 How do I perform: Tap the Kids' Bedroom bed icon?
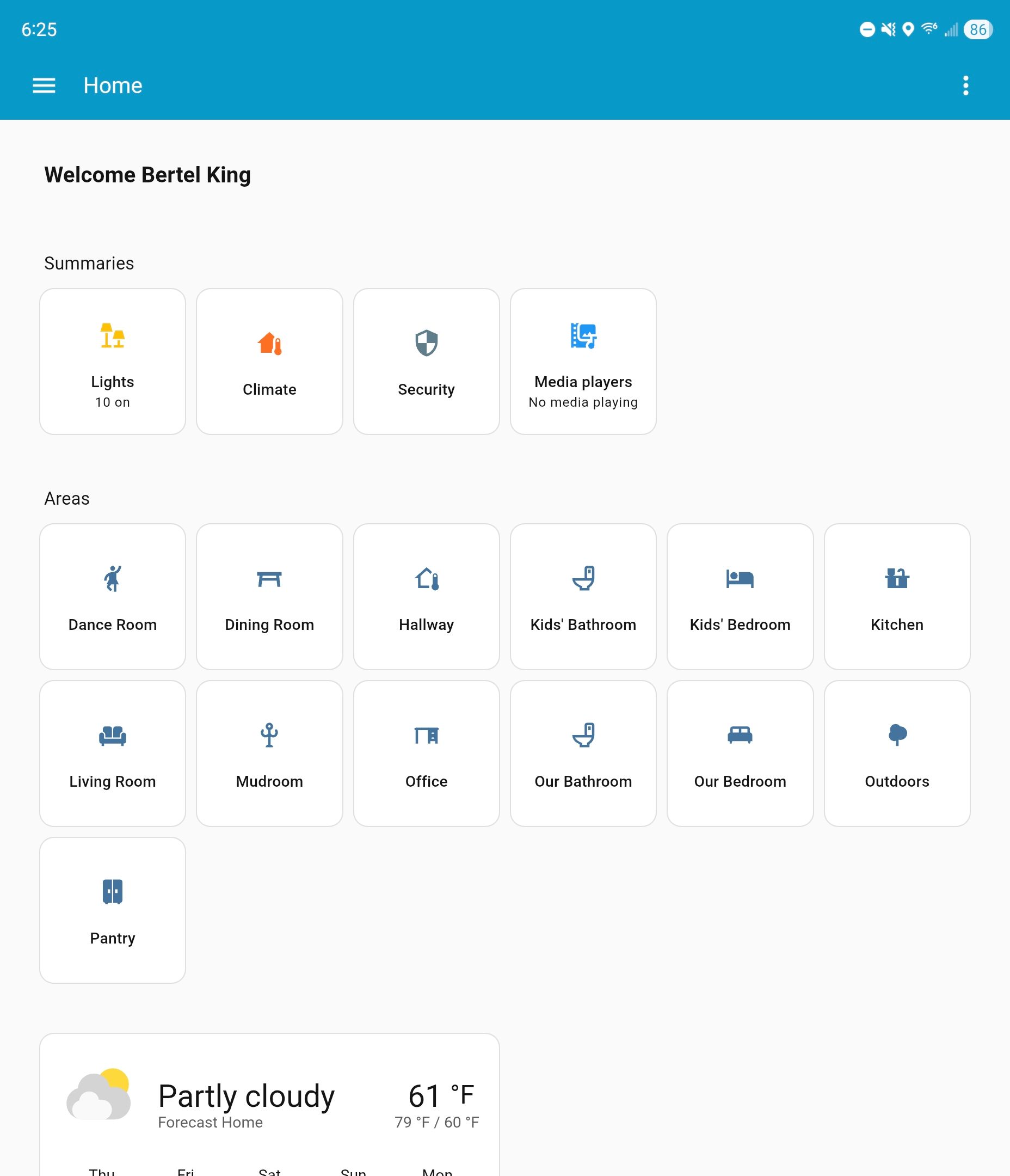click(x=740, y=578)
